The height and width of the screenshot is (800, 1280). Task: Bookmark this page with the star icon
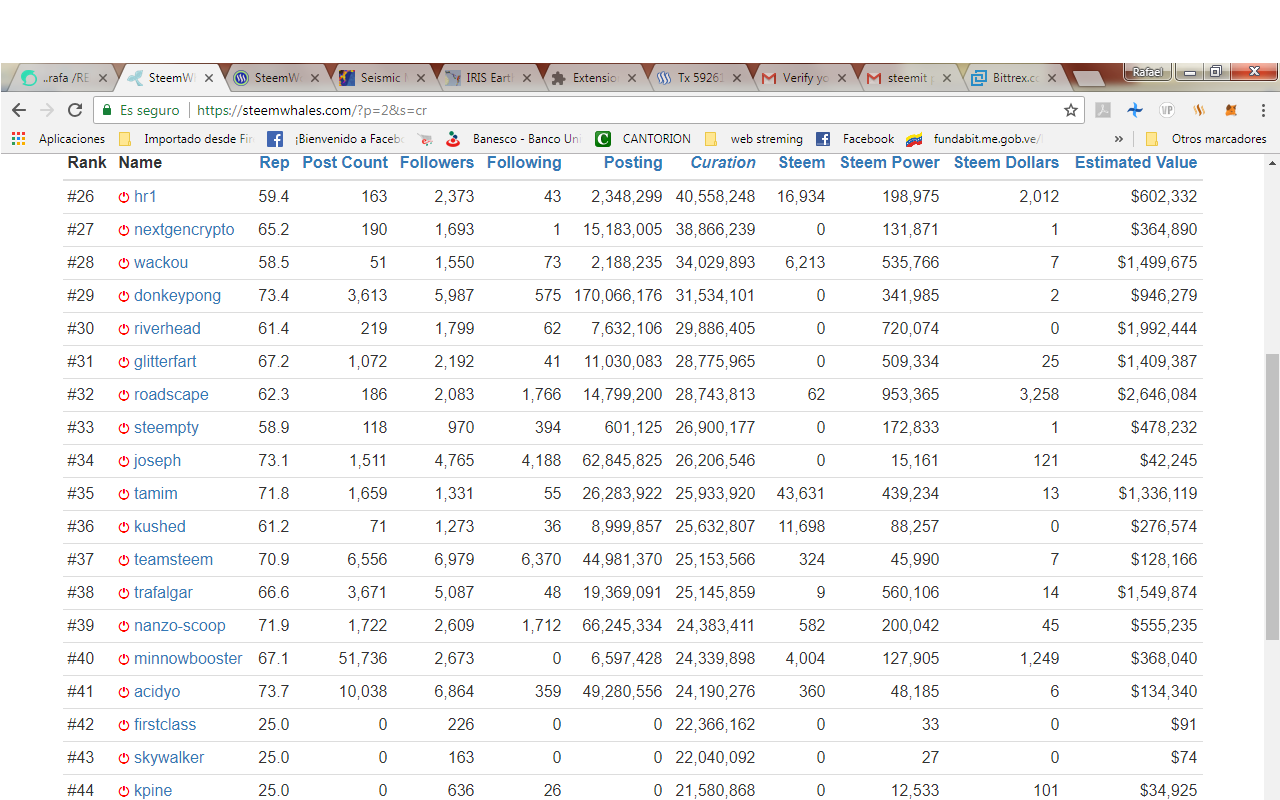[x=1071, y=110]
